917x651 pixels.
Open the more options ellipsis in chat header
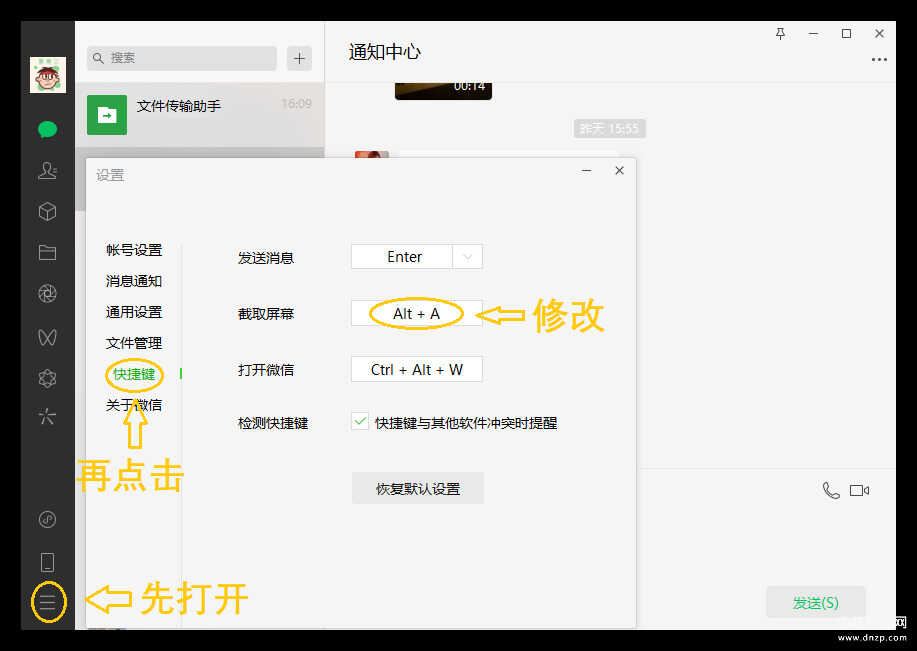click(x=879, y=60)
